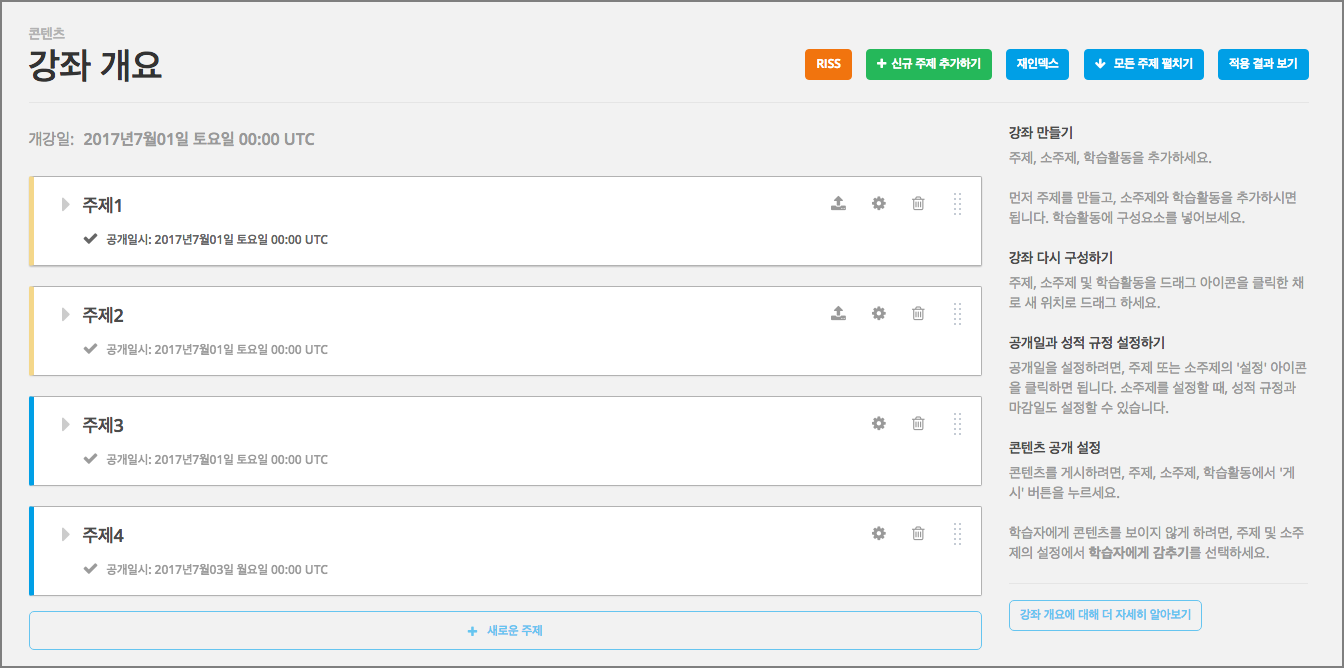Click the drag handle of 주제1
This screenshot has height=668, width=1344.
pos(957,204)
